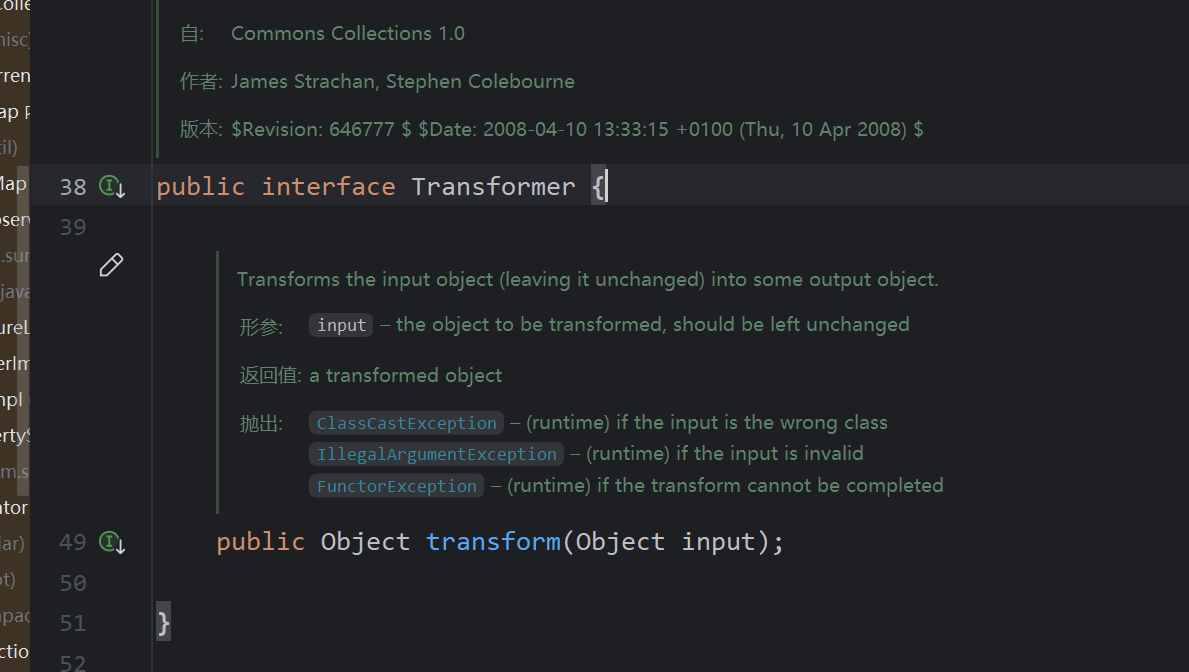Click the pencil icon to edit the rendered doc

click(111, 265)
